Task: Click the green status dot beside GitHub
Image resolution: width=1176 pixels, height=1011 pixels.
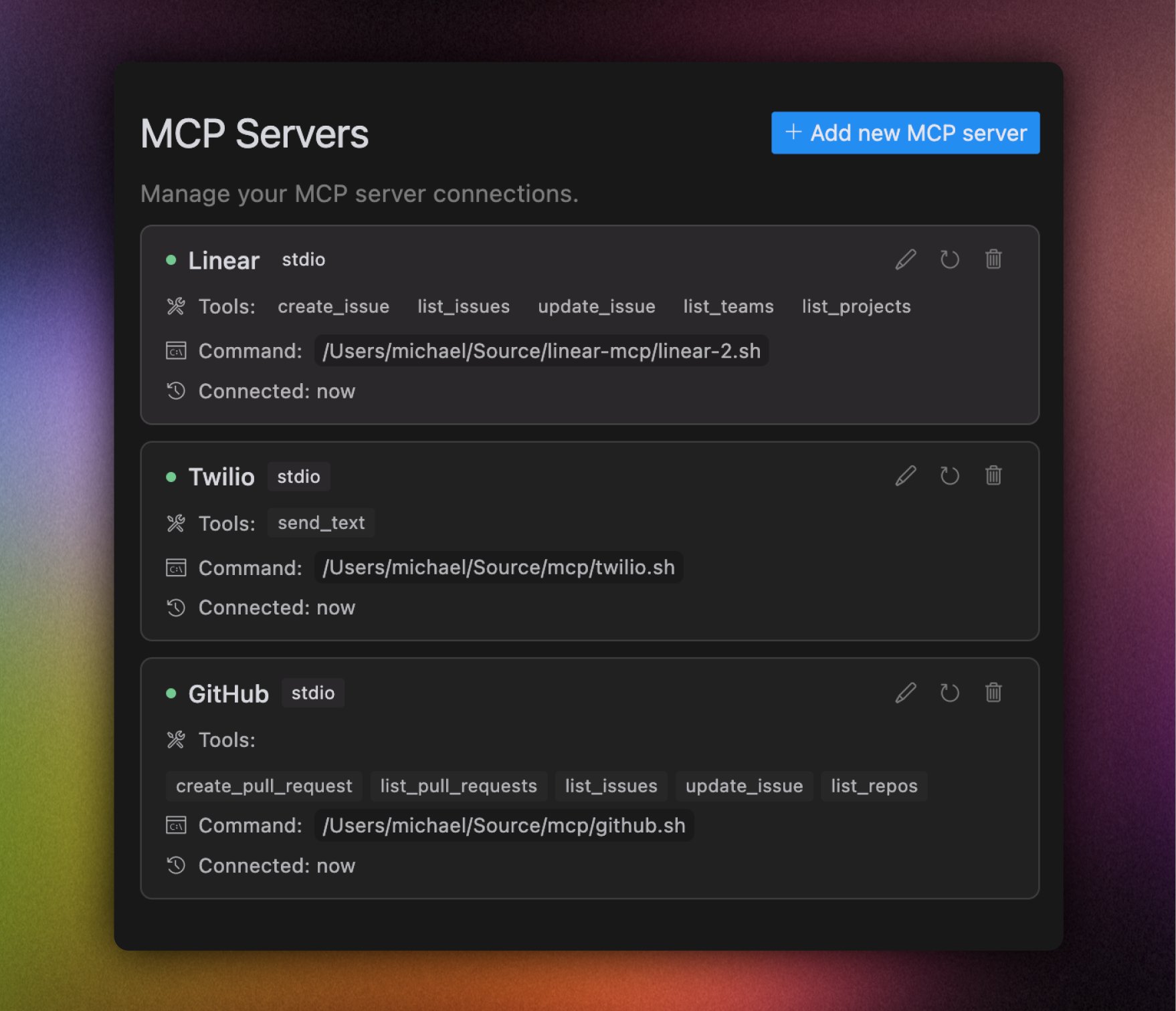Action: point(171,693)
